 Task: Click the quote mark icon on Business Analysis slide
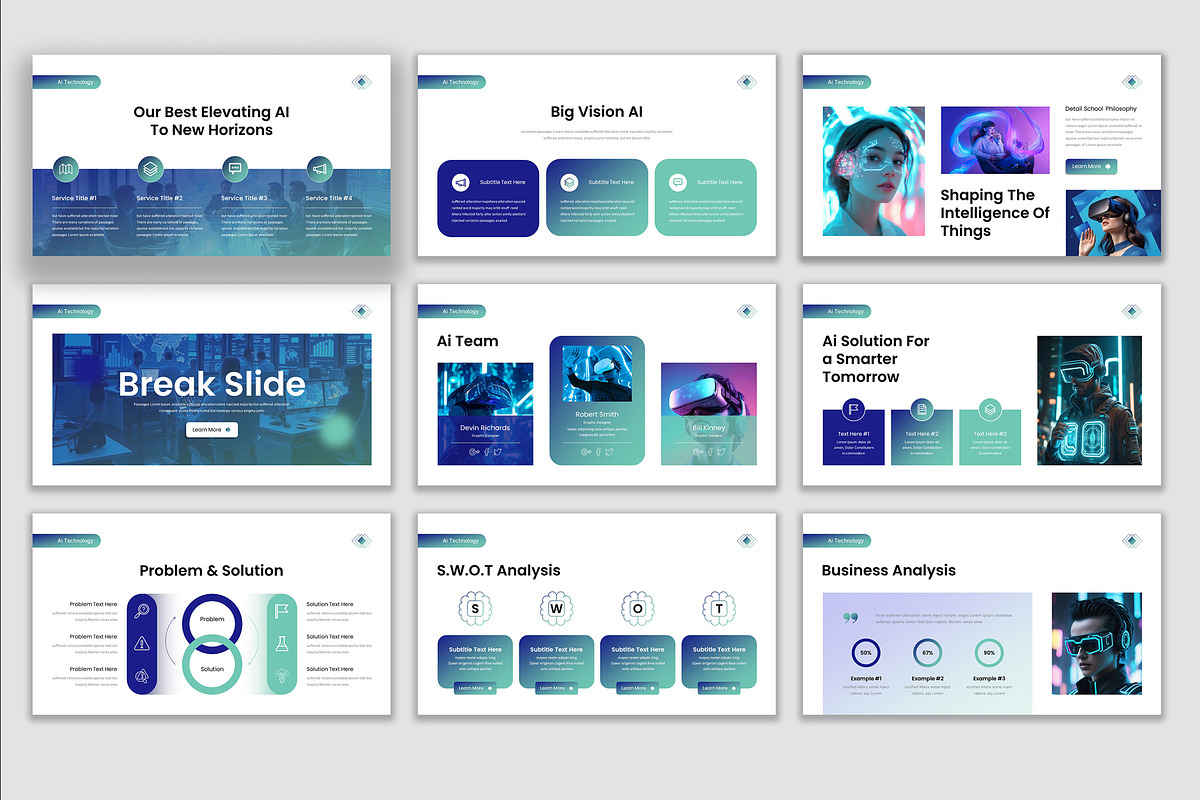[851, 618]
